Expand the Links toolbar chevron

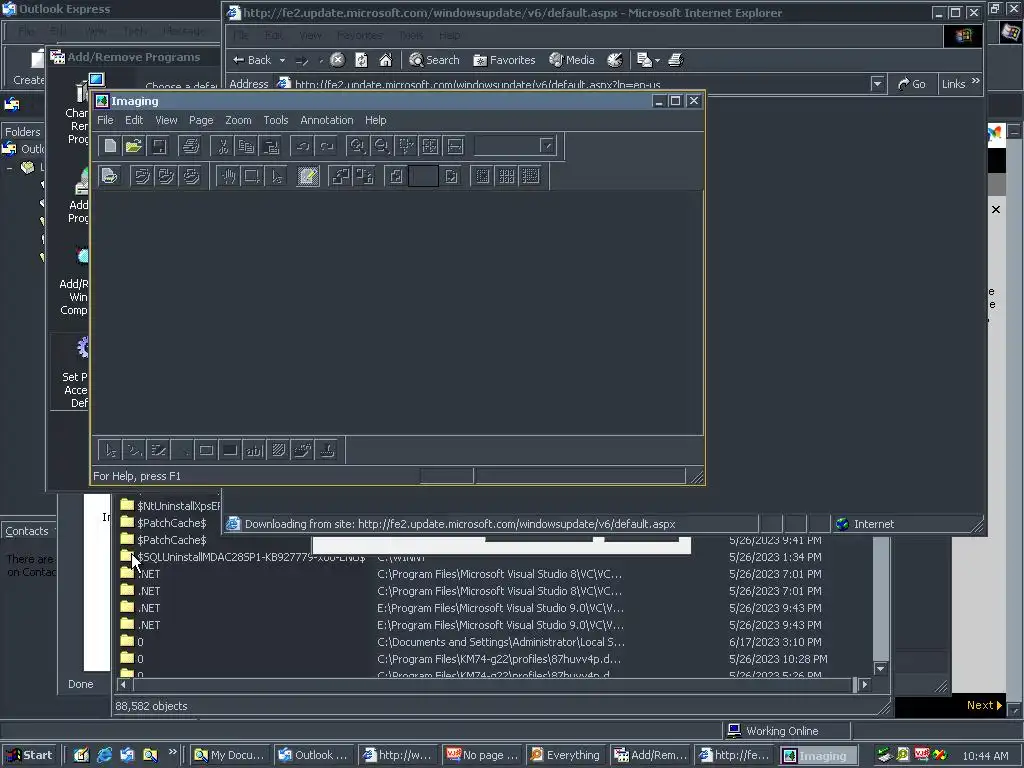pos(976,81)
